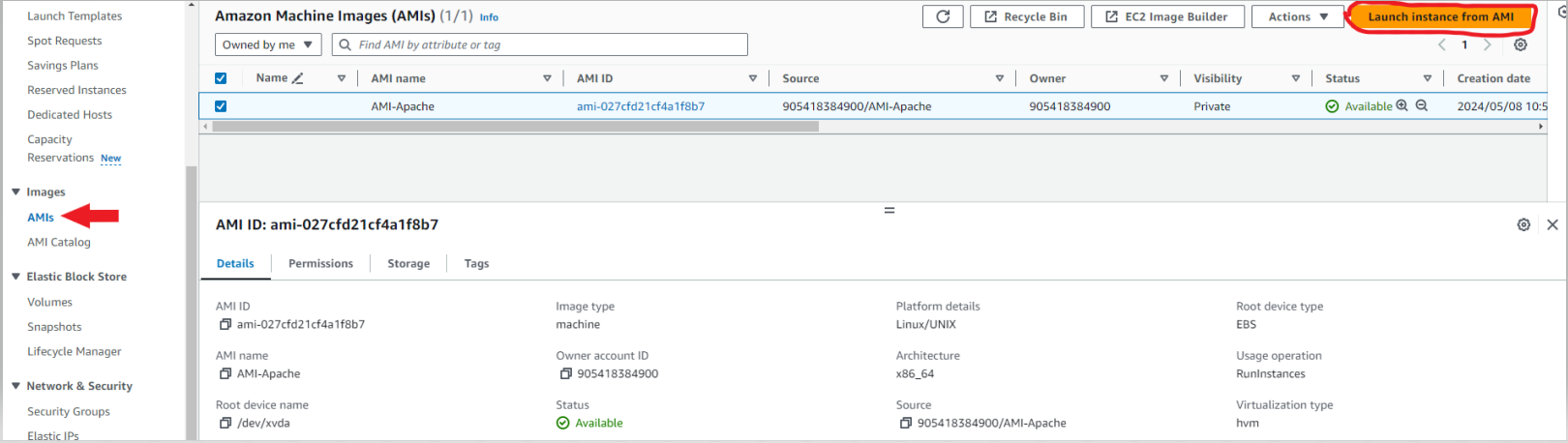Viewport: 1568px width, 443px height.
Task: Close the AMI details panel
Action: point(1553,224)
